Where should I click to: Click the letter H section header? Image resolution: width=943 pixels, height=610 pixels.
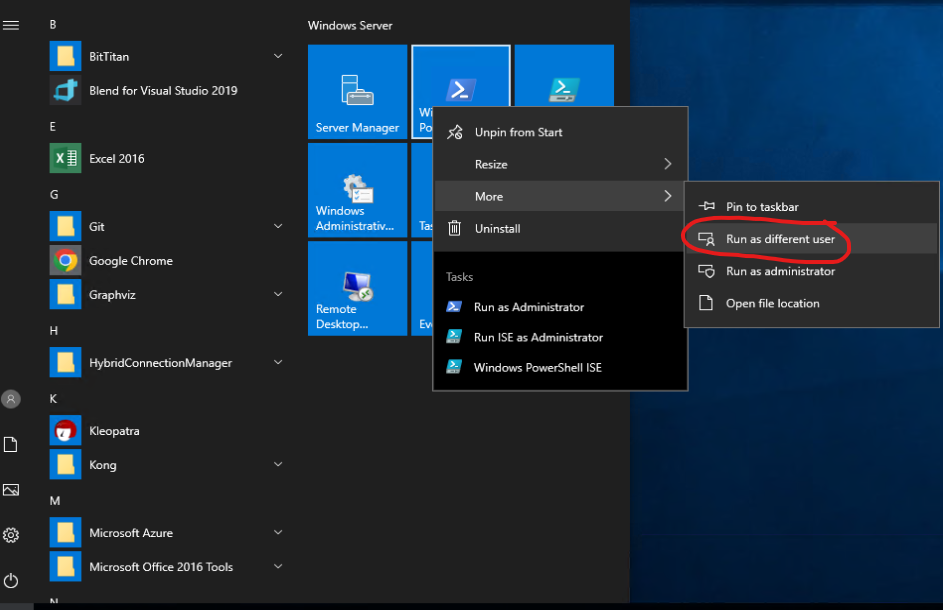[54, 330]
